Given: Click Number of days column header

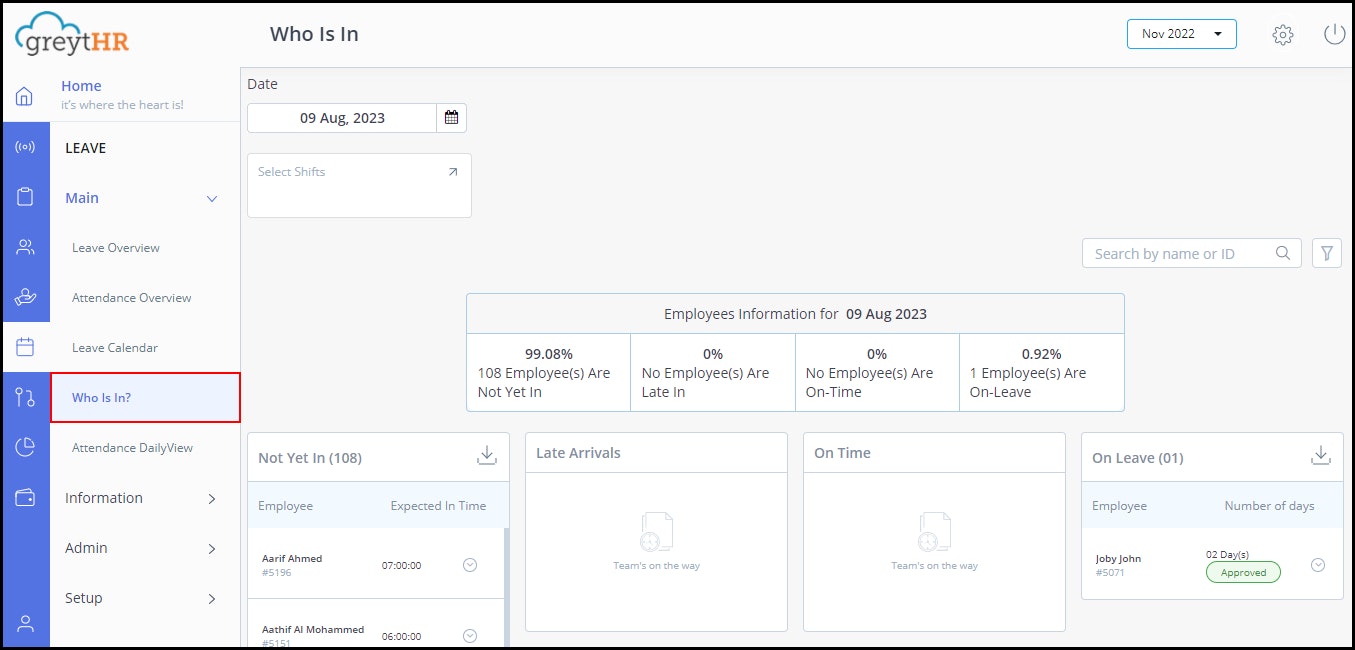Looking at the screenshot, I should pos(1269,506).
